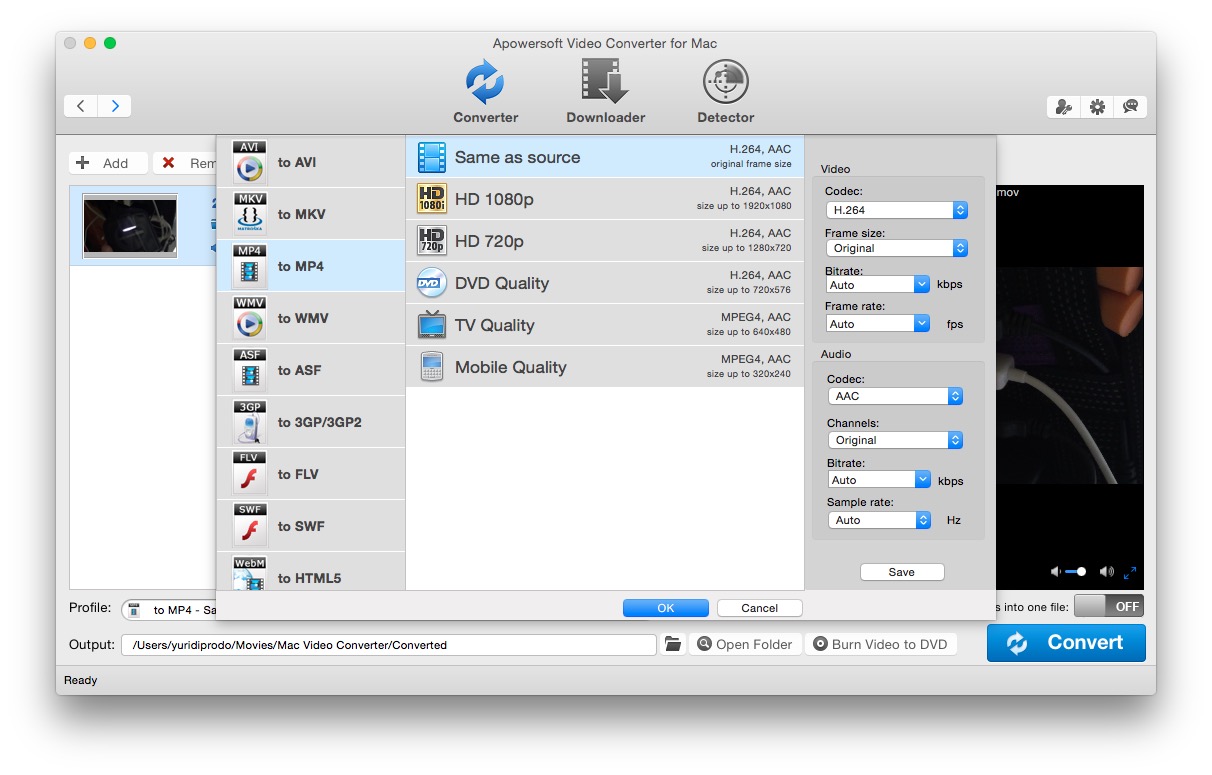
Task: Expand the preview to fullscreen
Action: 1130,573
